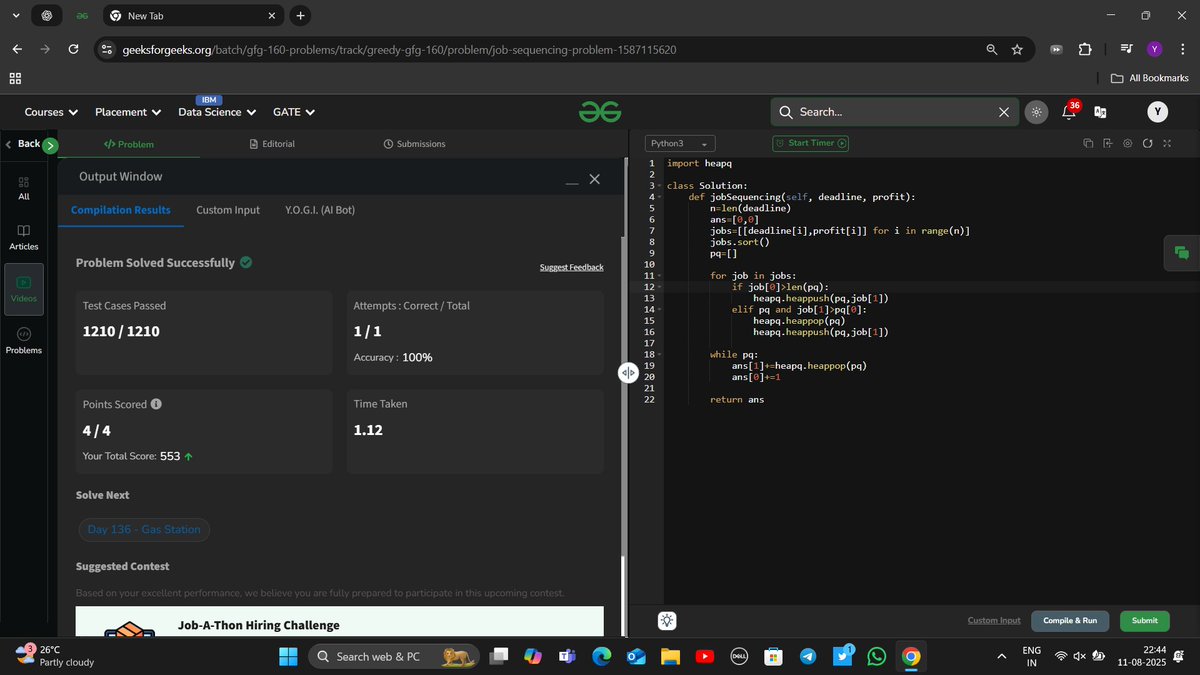Switch to the Submissions tab
Viewport: 1200px width, 675px height.
(x=414, y=144)
